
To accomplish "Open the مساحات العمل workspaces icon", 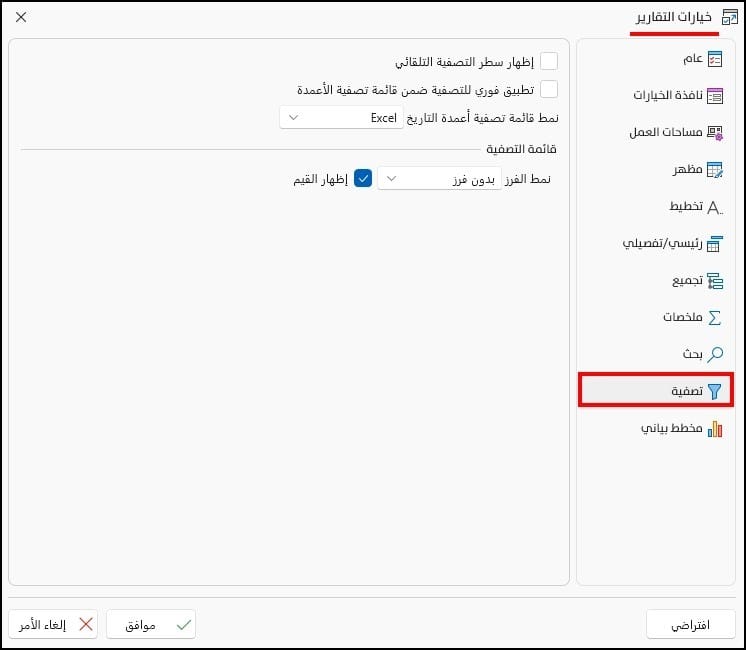I will [x=715, y=133].
